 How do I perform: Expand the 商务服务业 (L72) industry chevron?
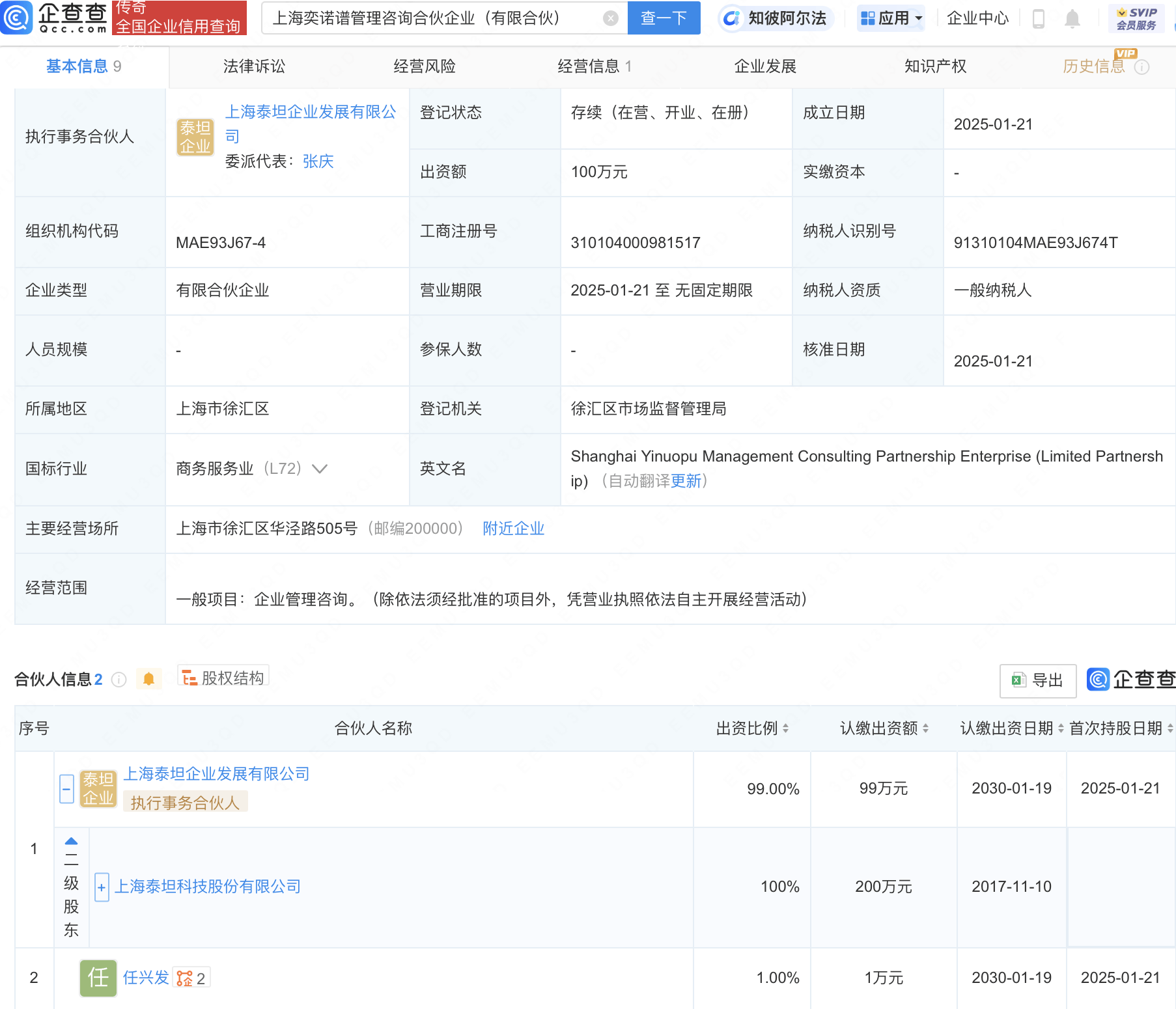tap(320, 469)
